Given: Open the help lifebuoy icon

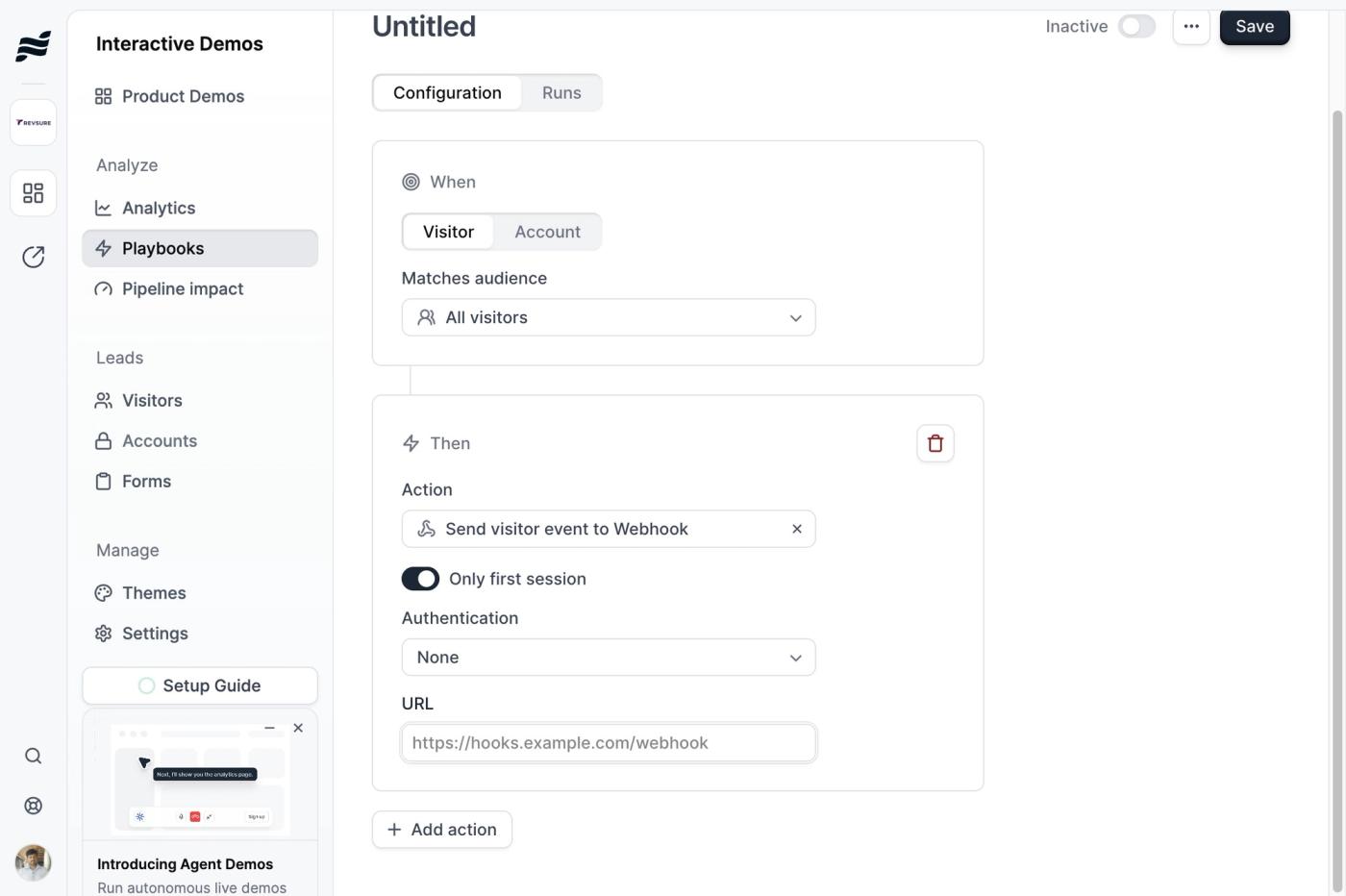Looking at the screenshot, I should [x=34, y=806].
